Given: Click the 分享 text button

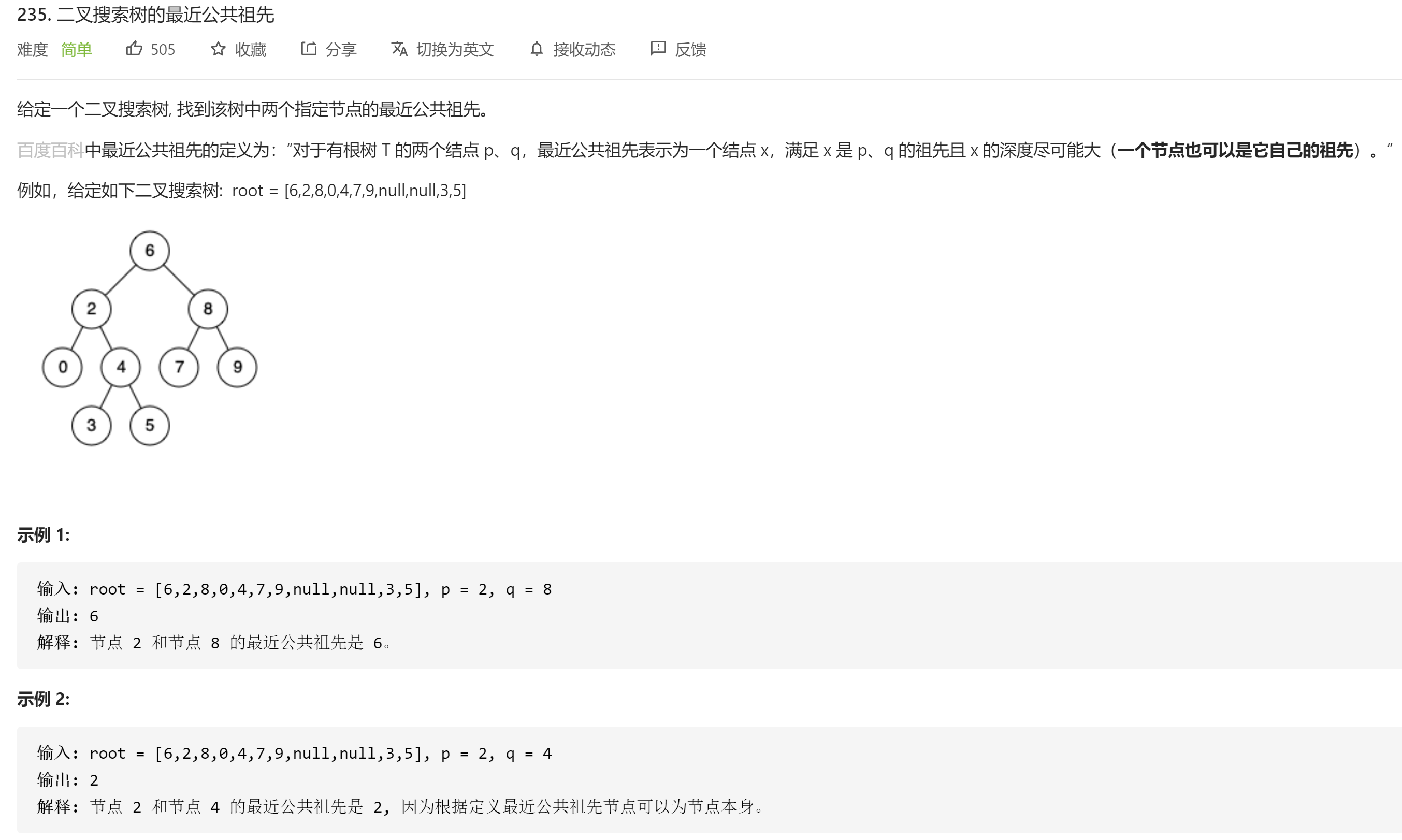Looking at the screenshot, I should pos(341,50).
